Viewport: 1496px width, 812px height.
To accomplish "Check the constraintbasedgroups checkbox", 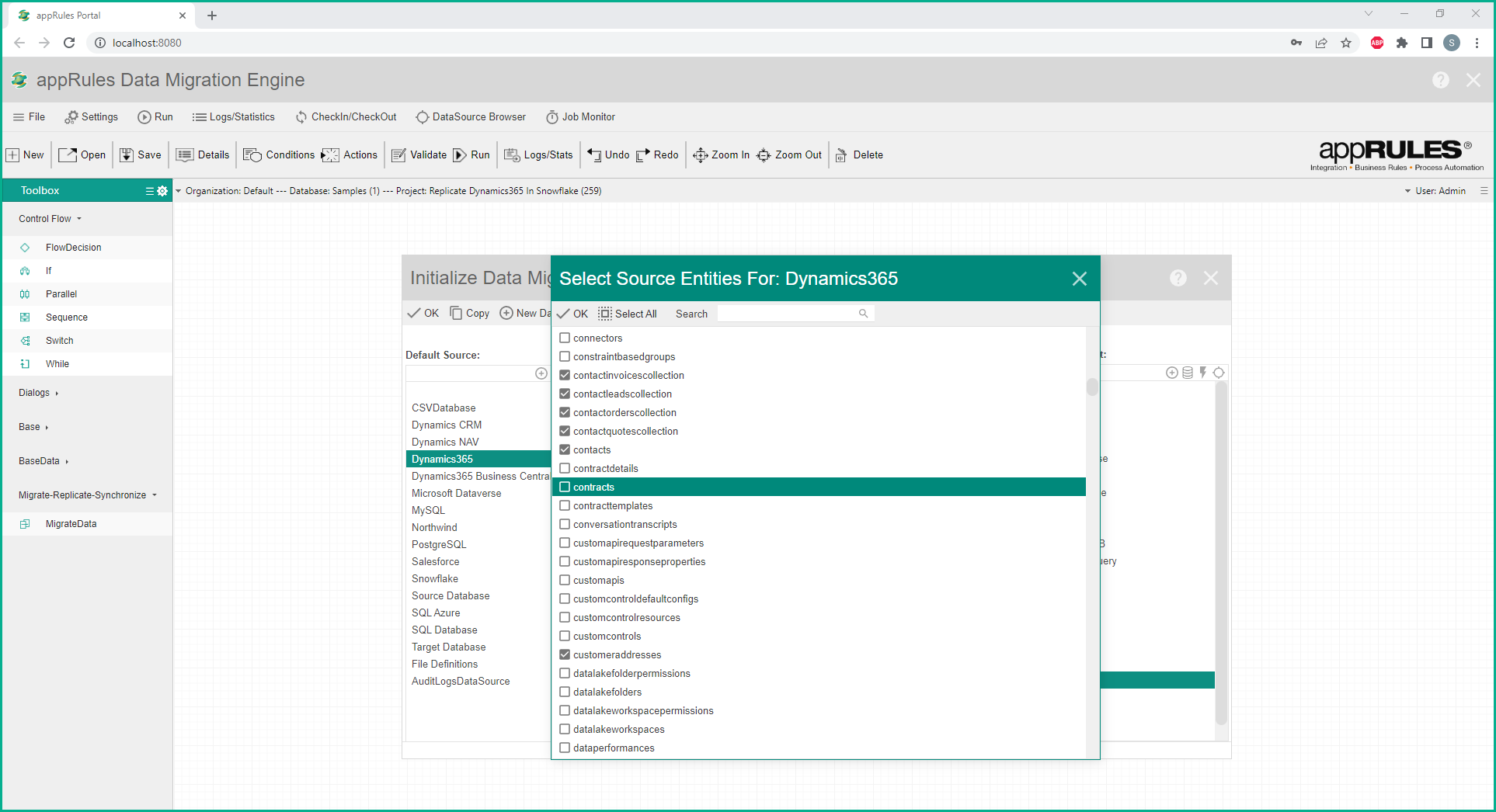I will [x=565, y=356].
